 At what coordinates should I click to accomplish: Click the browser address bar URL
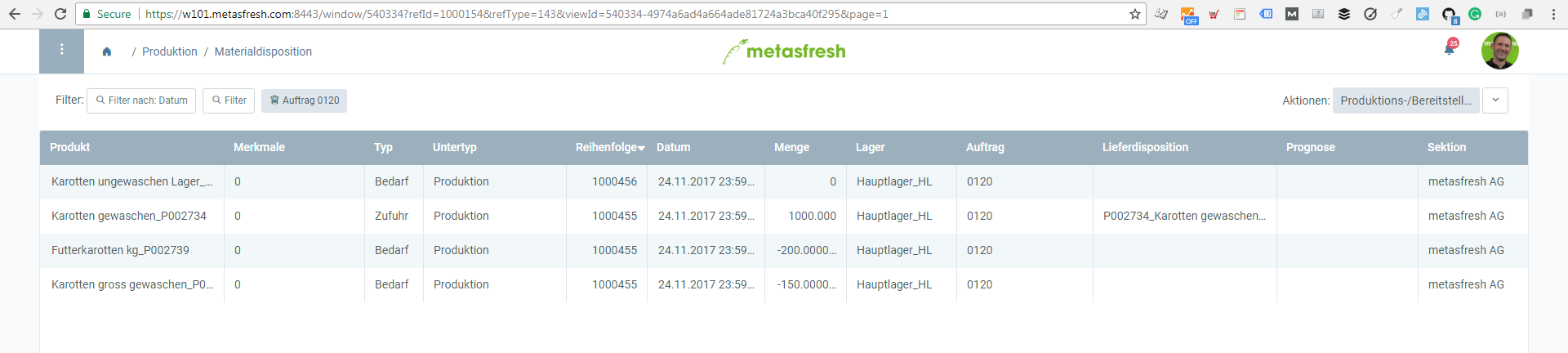pos(517,14)
